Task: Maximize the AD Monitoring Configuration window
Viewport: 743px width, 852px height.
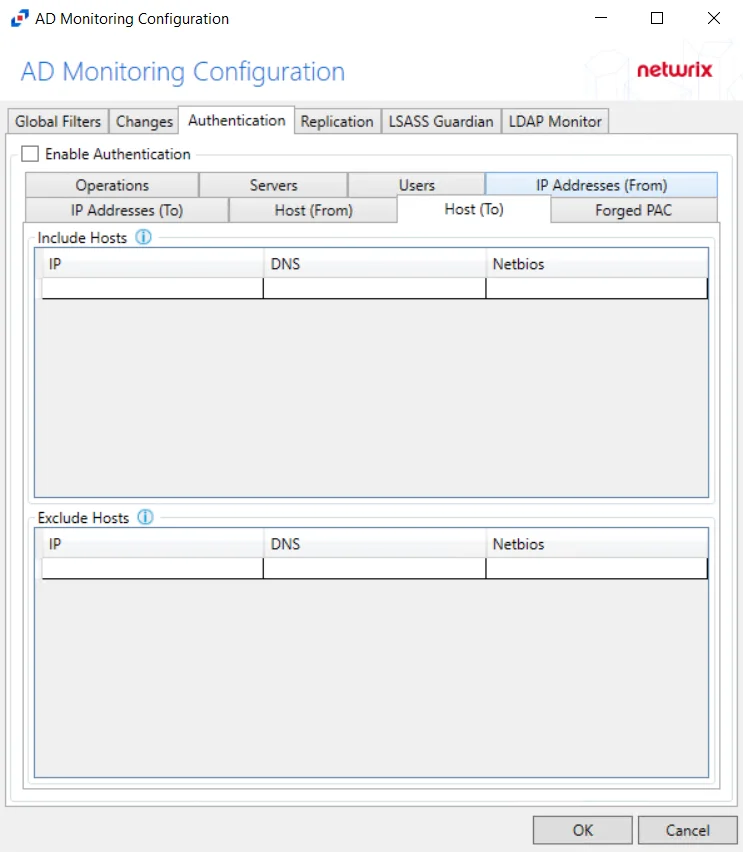Action: tap(657, 18)
